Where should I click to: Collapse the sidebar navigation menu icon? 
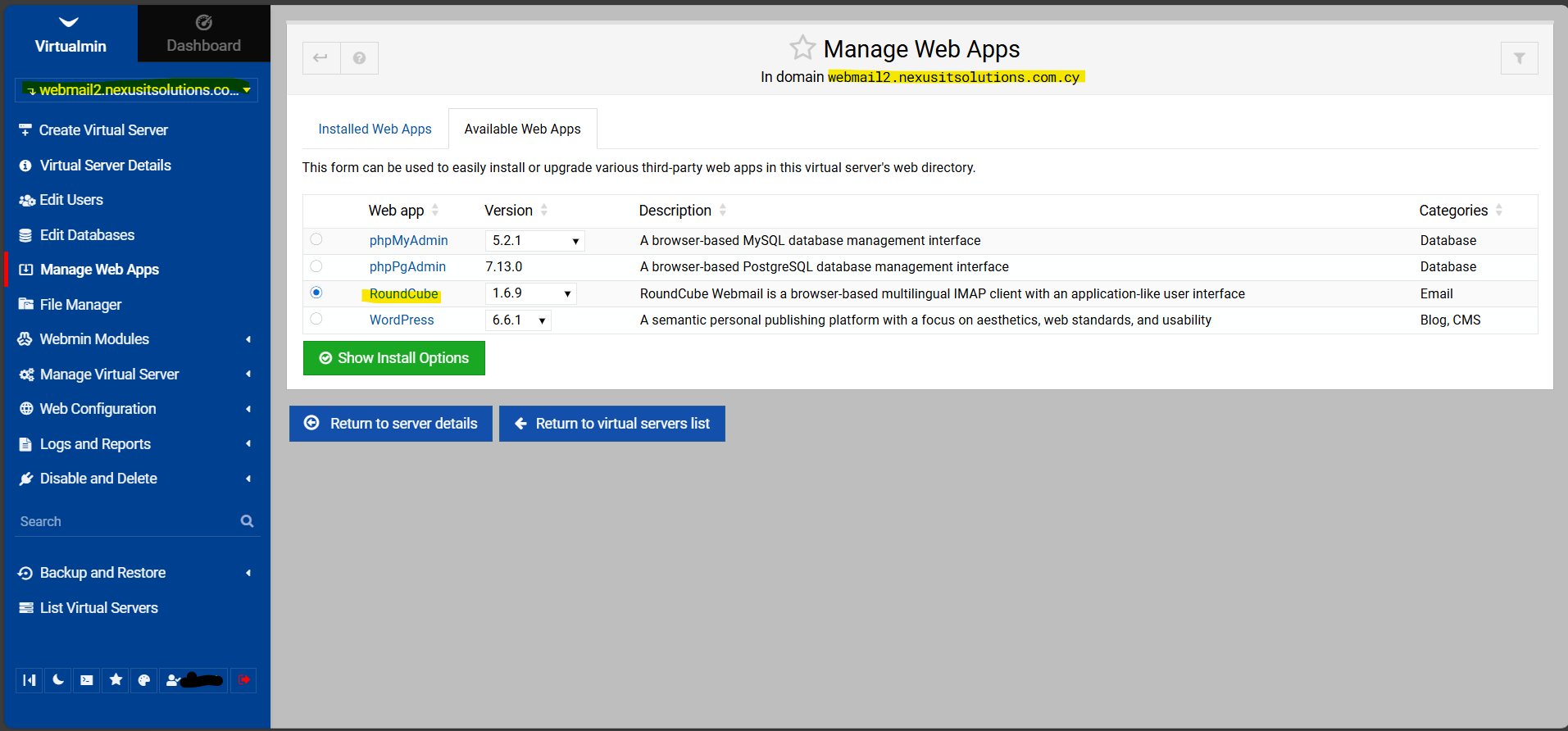[30, 680]
